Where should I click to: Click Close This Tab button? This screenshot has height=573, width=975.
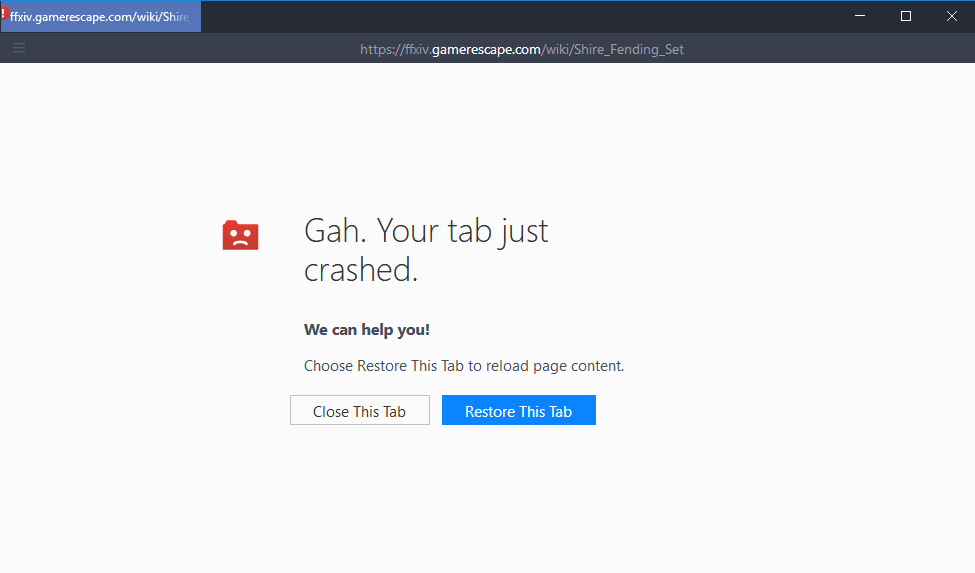pos(359,410)
